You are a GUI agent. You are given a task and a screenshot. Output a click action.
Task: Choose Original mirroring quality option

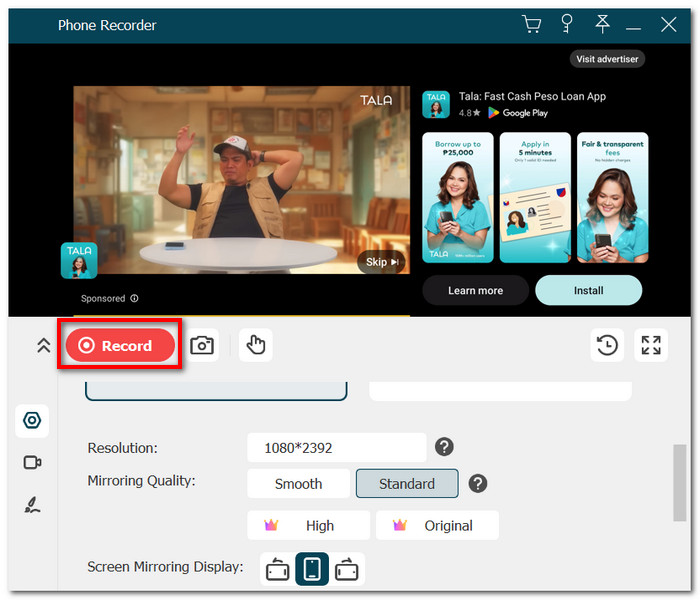[x=437, y=525]
